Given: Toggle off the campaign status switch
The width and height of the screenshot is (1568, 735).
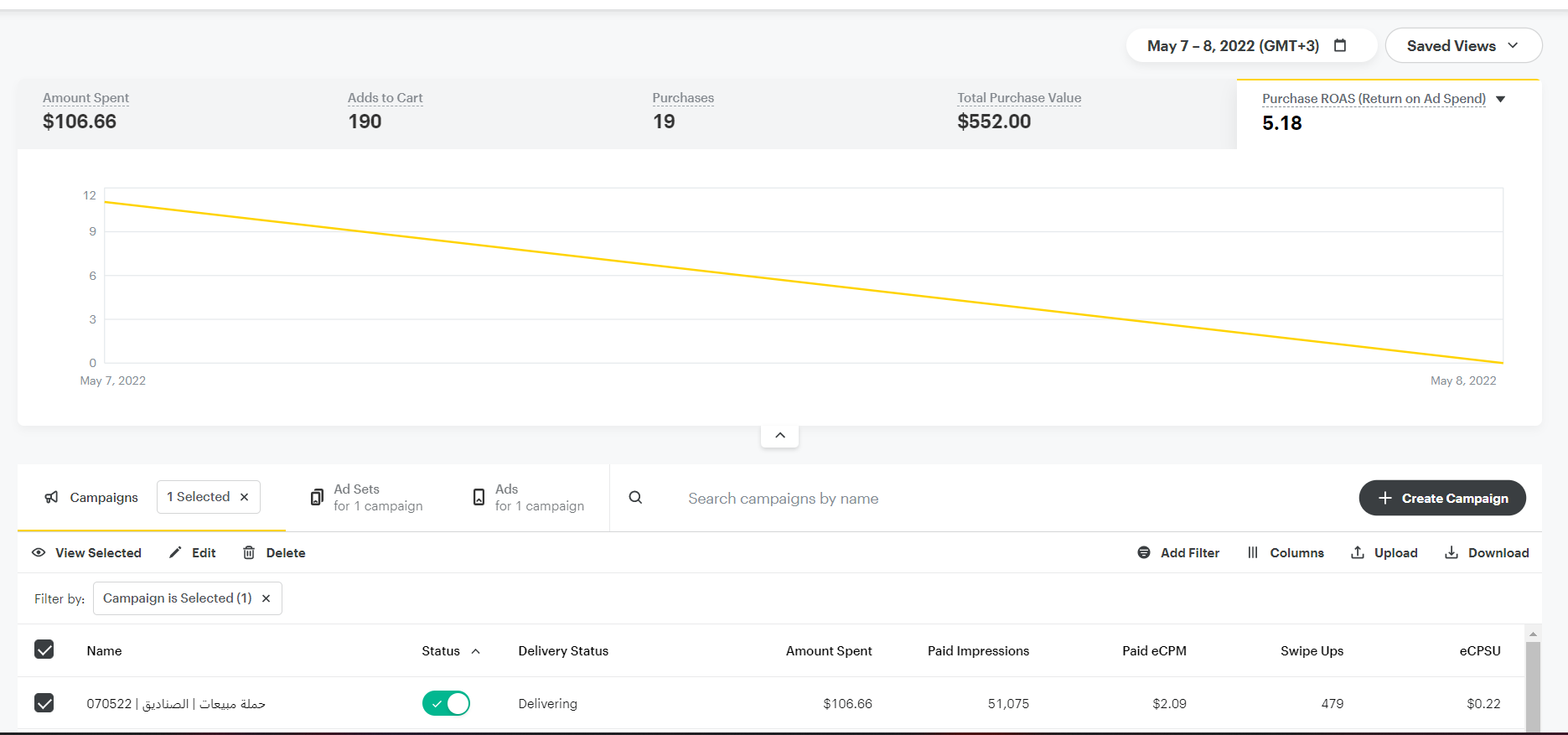Looking at the screenshot, I should tap(446, 703).
